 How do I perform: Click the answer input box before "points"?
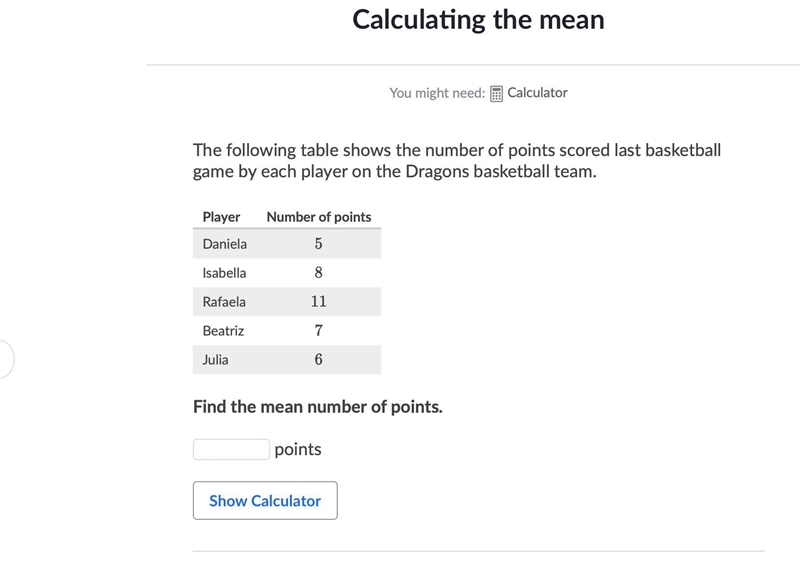coord(231,449)
